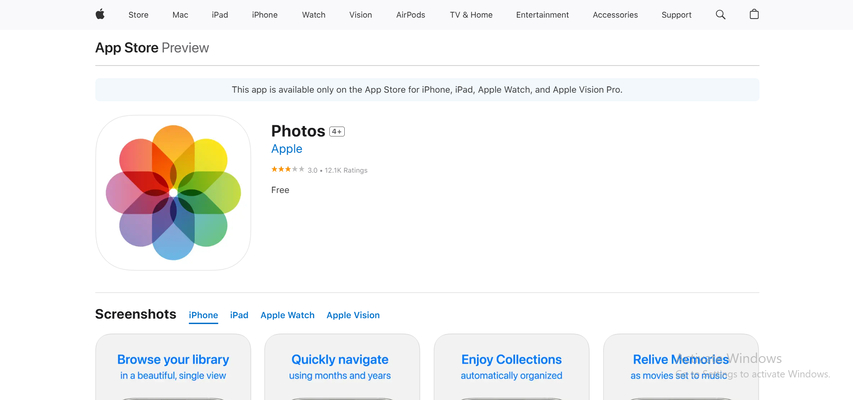Image resolution: width=853 pixels, height=400 pixels.
Task: Open the TV & Home menu
Action: [x=471, y=15]
